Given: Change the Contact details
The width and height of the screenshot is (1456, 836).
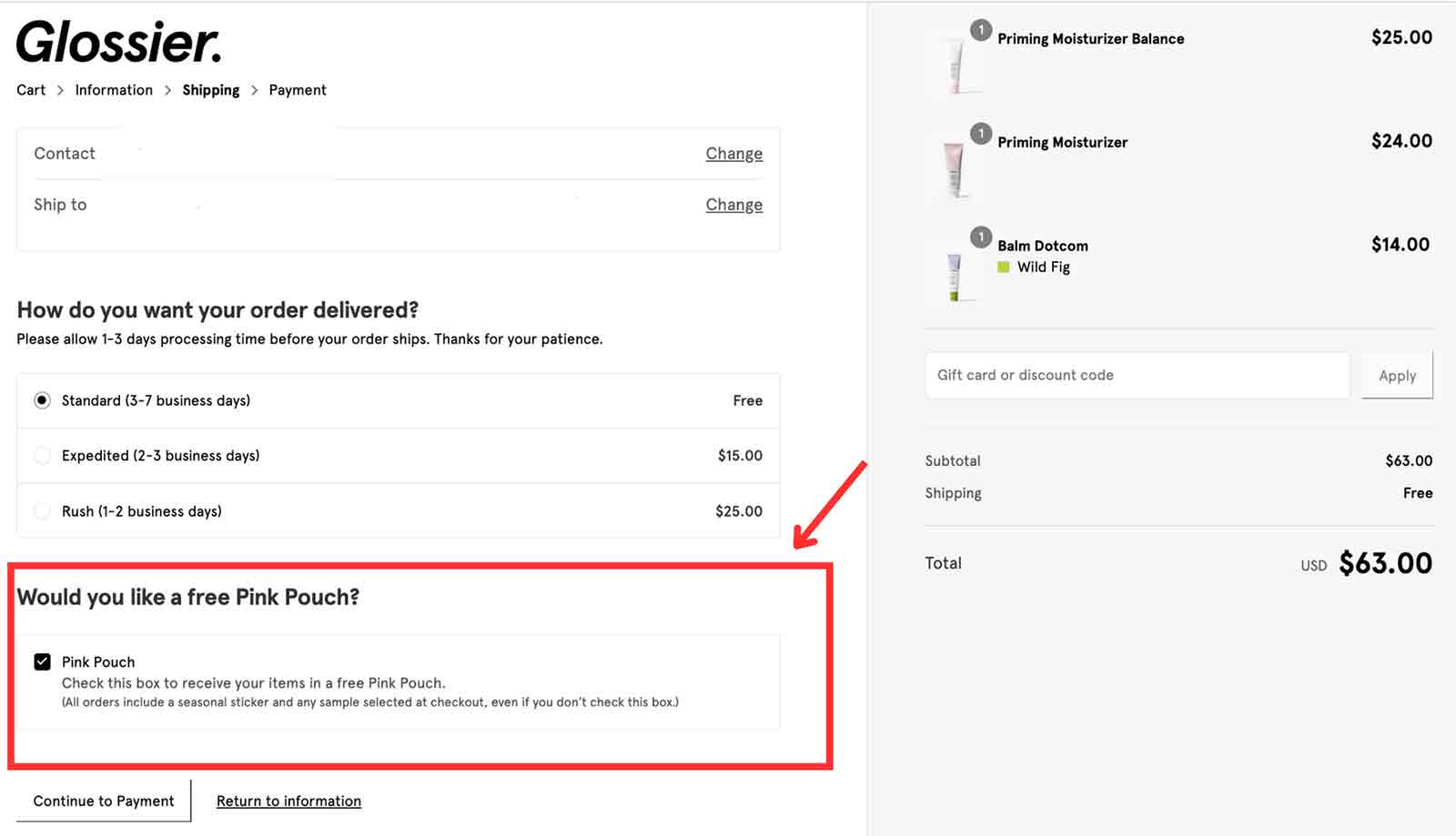Looking at the screenshot, I should [x=734, y=154].
